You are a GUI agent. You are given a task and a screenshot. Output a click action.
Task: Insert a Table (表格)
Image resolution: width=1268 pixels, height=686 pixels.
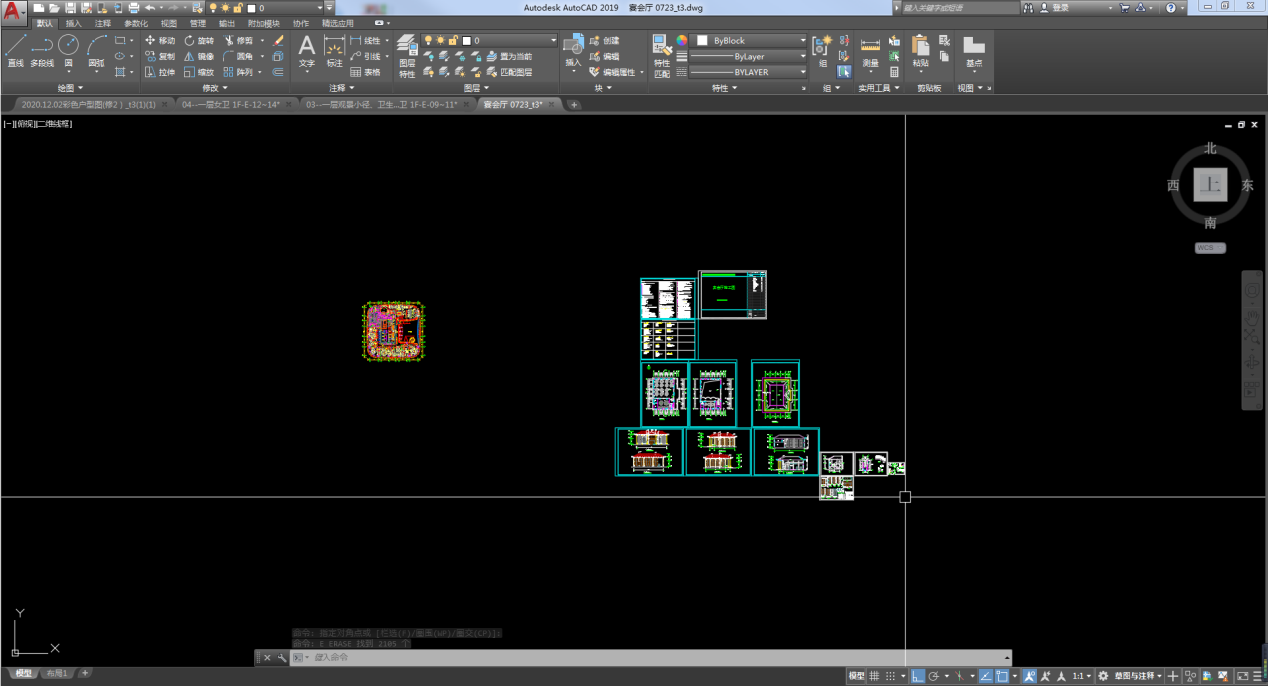[366, 72]
